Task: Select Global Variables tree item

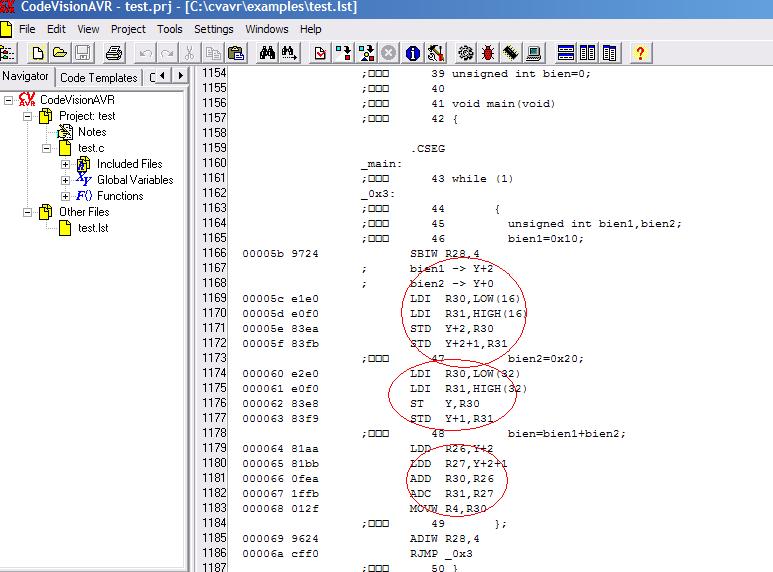Action: coord(135,180)
